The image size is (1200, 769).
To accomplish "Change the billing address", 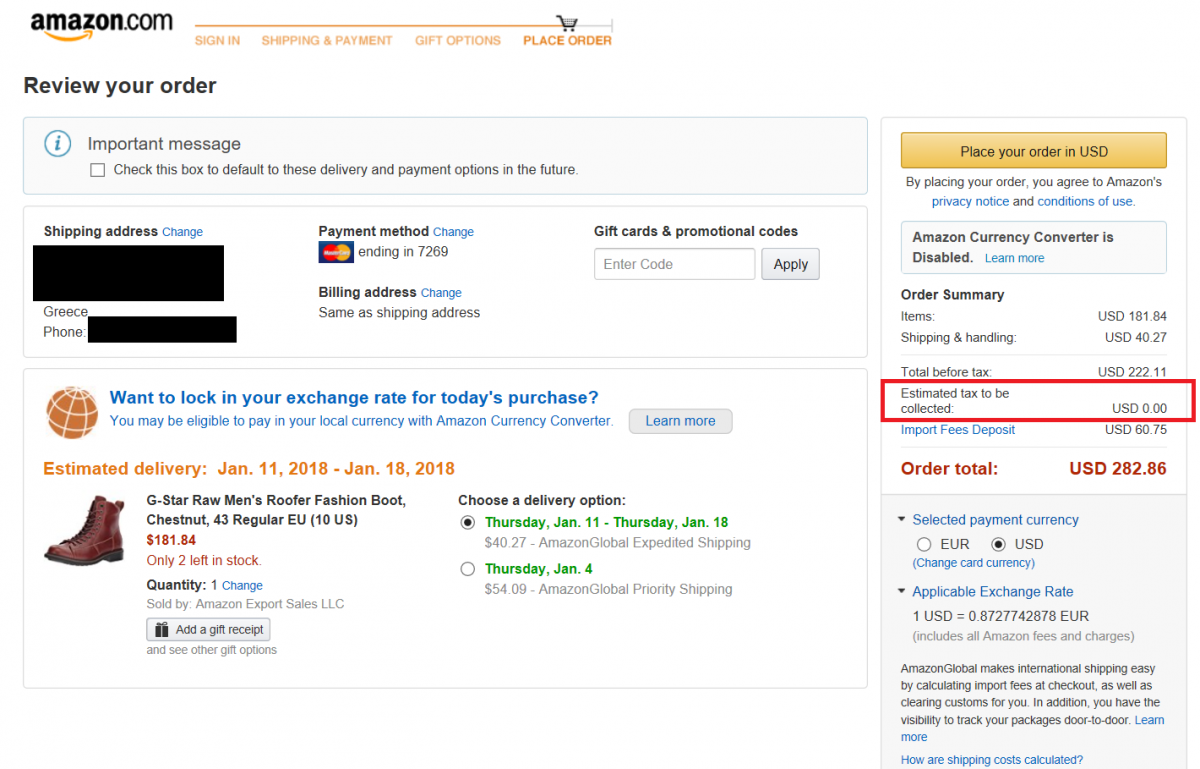I will coord(441,293).
